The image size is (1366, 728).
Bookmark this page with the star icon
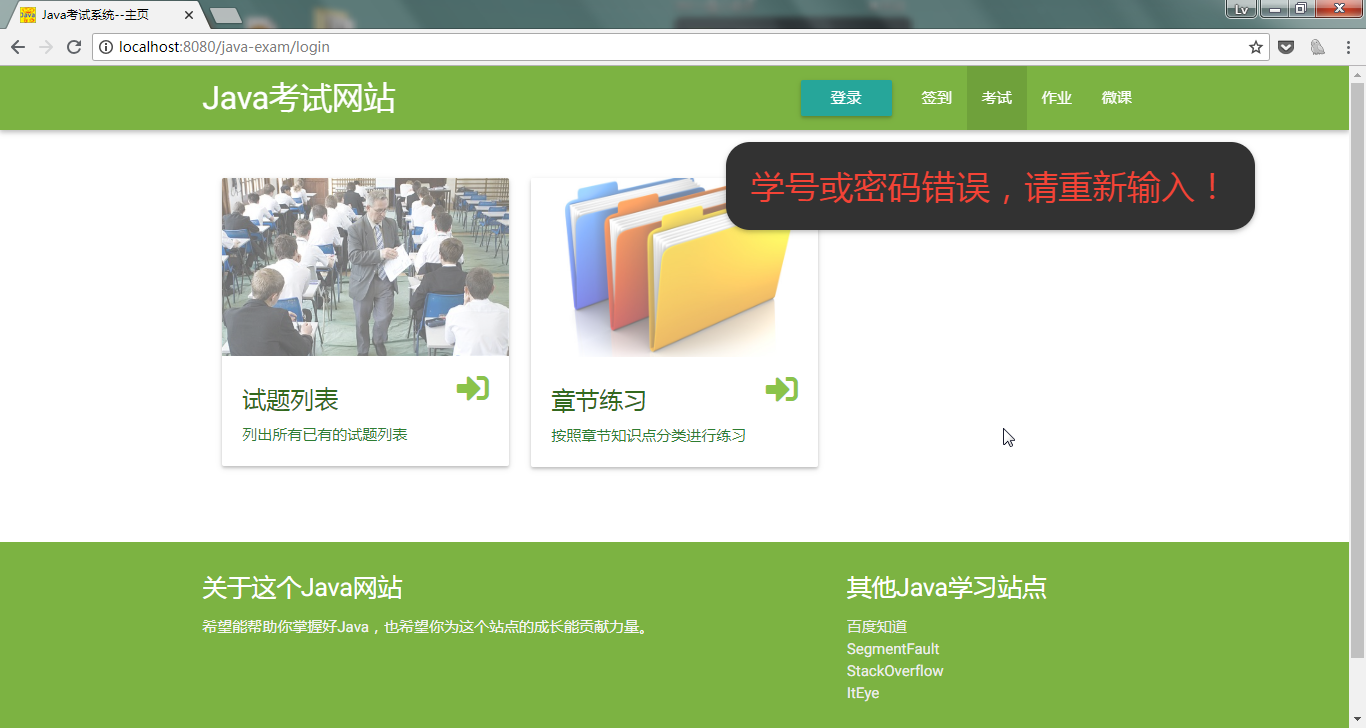point(1256,47)
